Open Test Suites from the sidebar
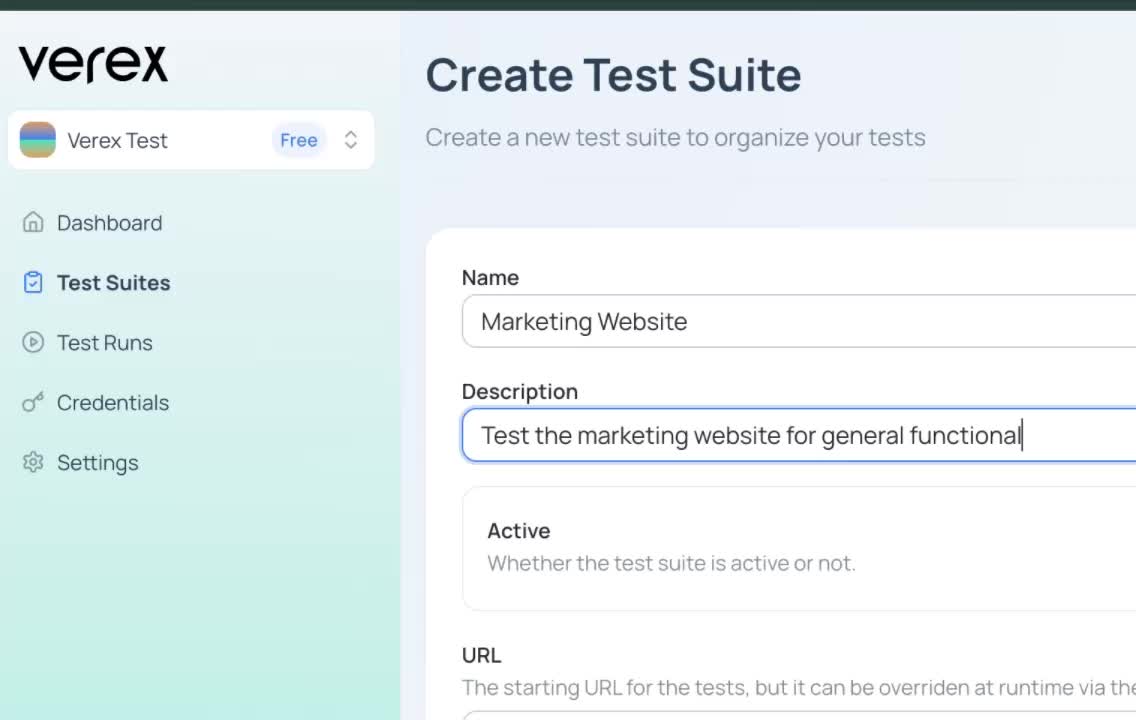 (x=113, y=283)
